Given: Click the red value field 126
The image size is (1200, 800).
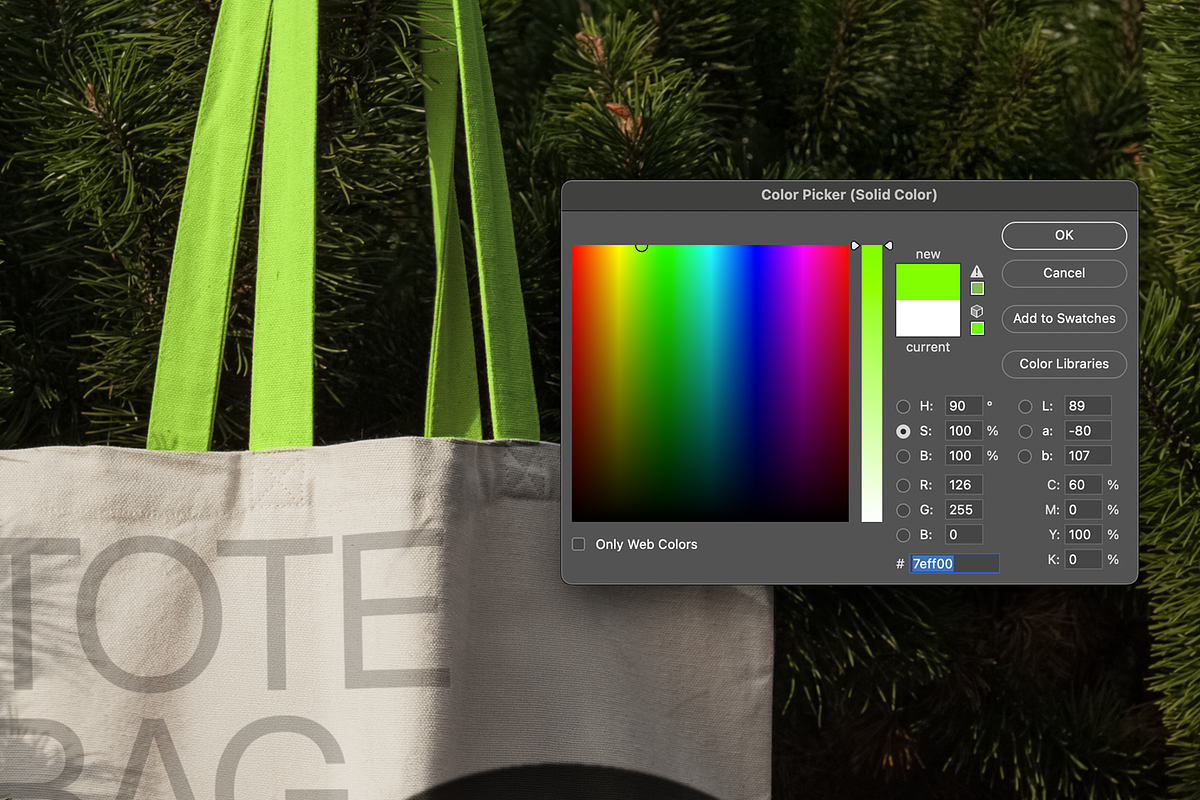Looking at the screenshot, I should [964, 485].
